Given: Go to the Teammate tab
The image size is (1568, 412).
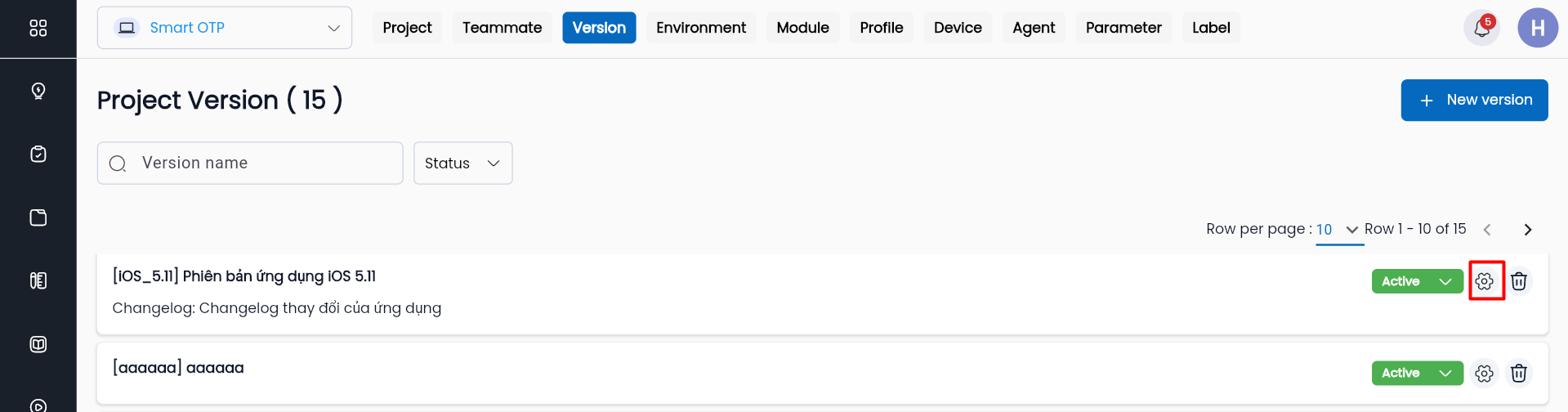Looking at the screenshot, I should 502,28.
